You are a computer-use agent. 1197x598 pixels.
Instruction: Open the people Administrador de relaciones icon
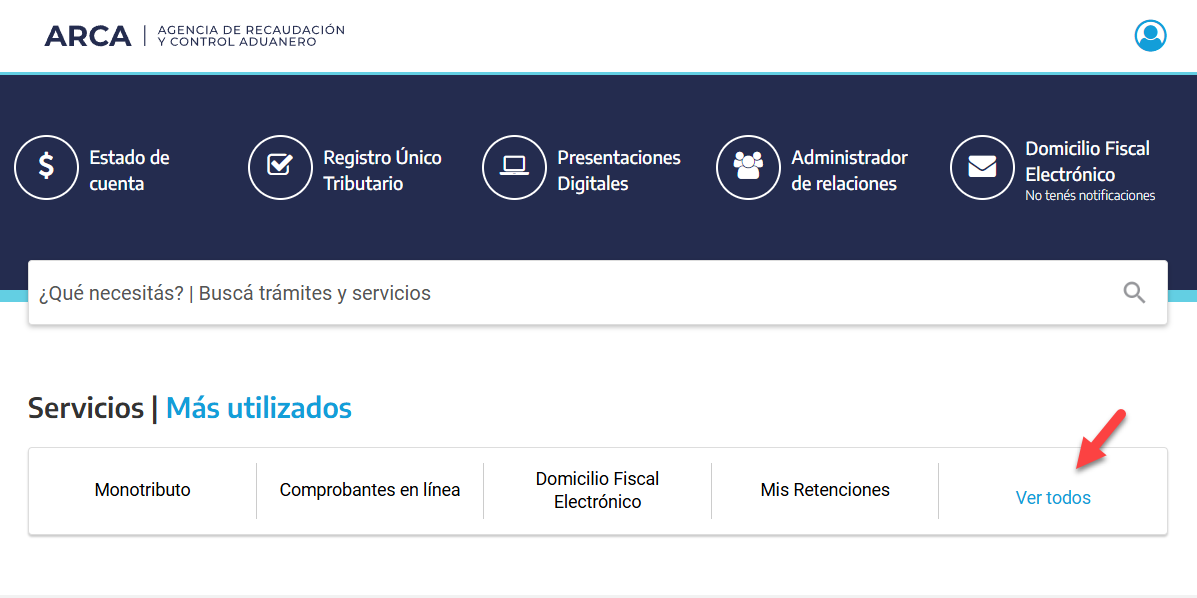pyautogui.click(x=748, y=167)
